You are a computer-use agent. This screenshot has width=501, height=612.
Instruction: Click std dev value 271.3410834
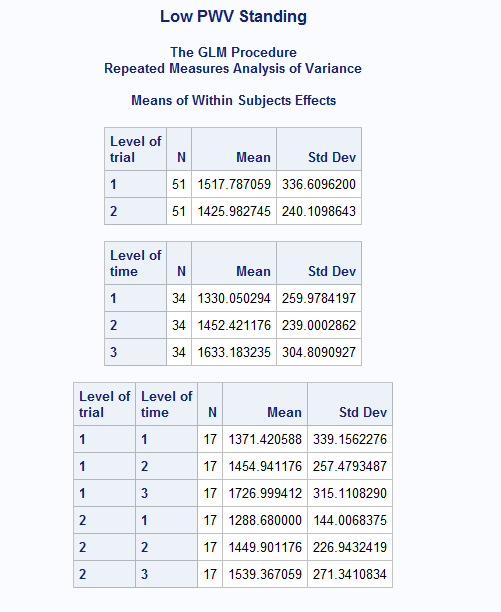point(350,574)
